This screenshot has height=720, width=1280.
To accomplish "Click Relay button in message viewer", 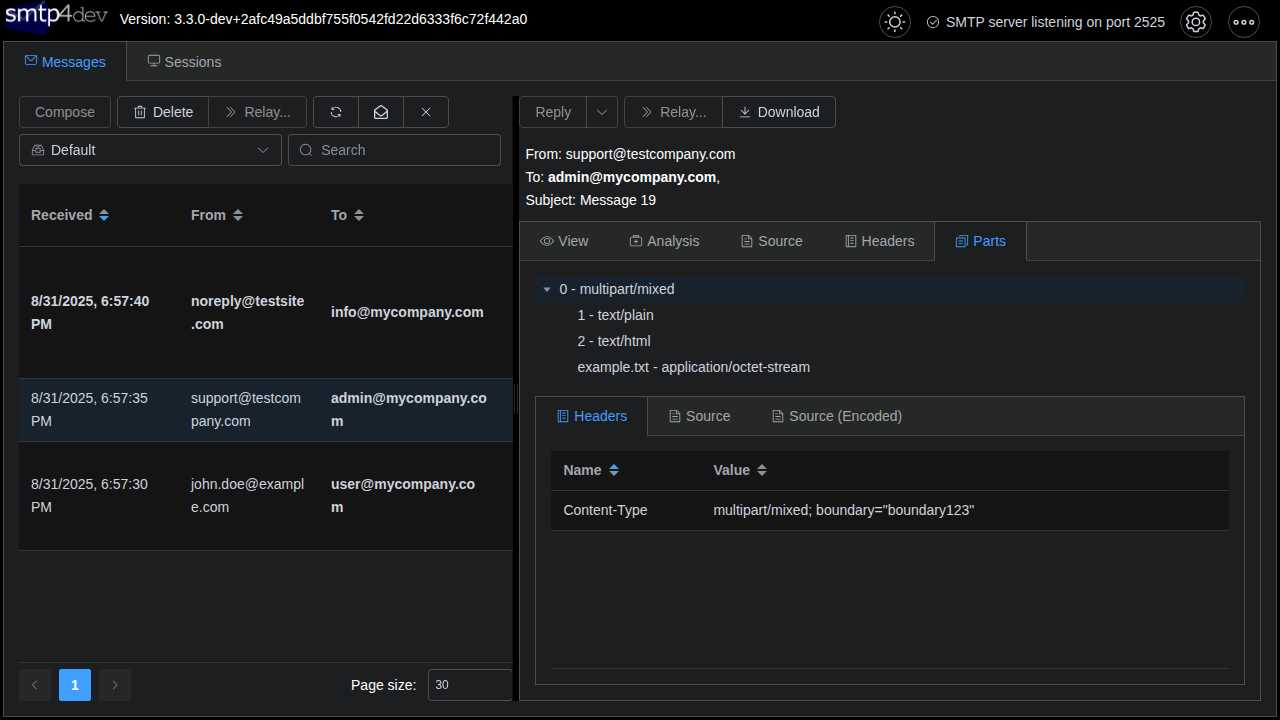I will [673, 112].
